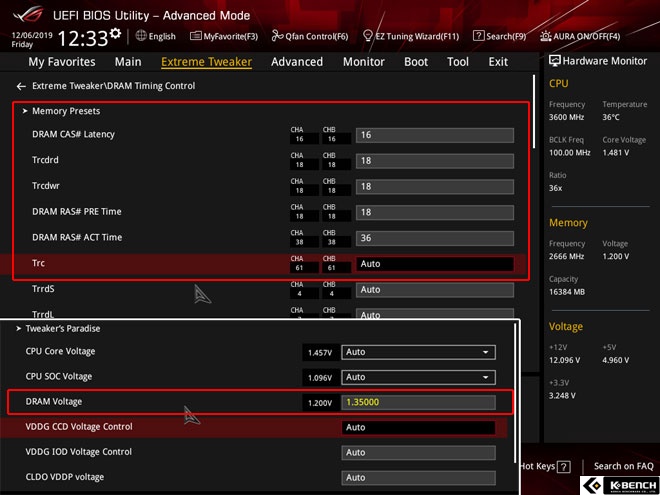Open Search(F9)
The image size is (660, 495).
click(499, 36)
